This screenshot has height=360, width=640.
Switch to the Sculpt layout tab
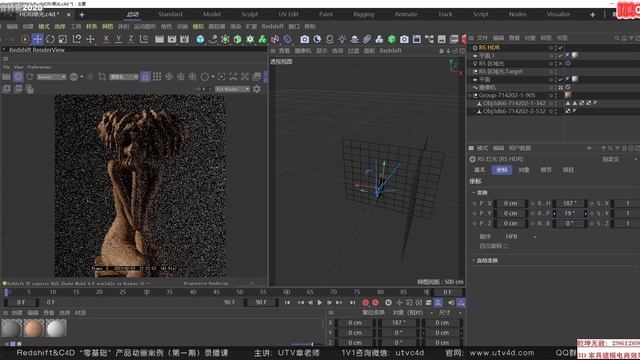(249, 14)
